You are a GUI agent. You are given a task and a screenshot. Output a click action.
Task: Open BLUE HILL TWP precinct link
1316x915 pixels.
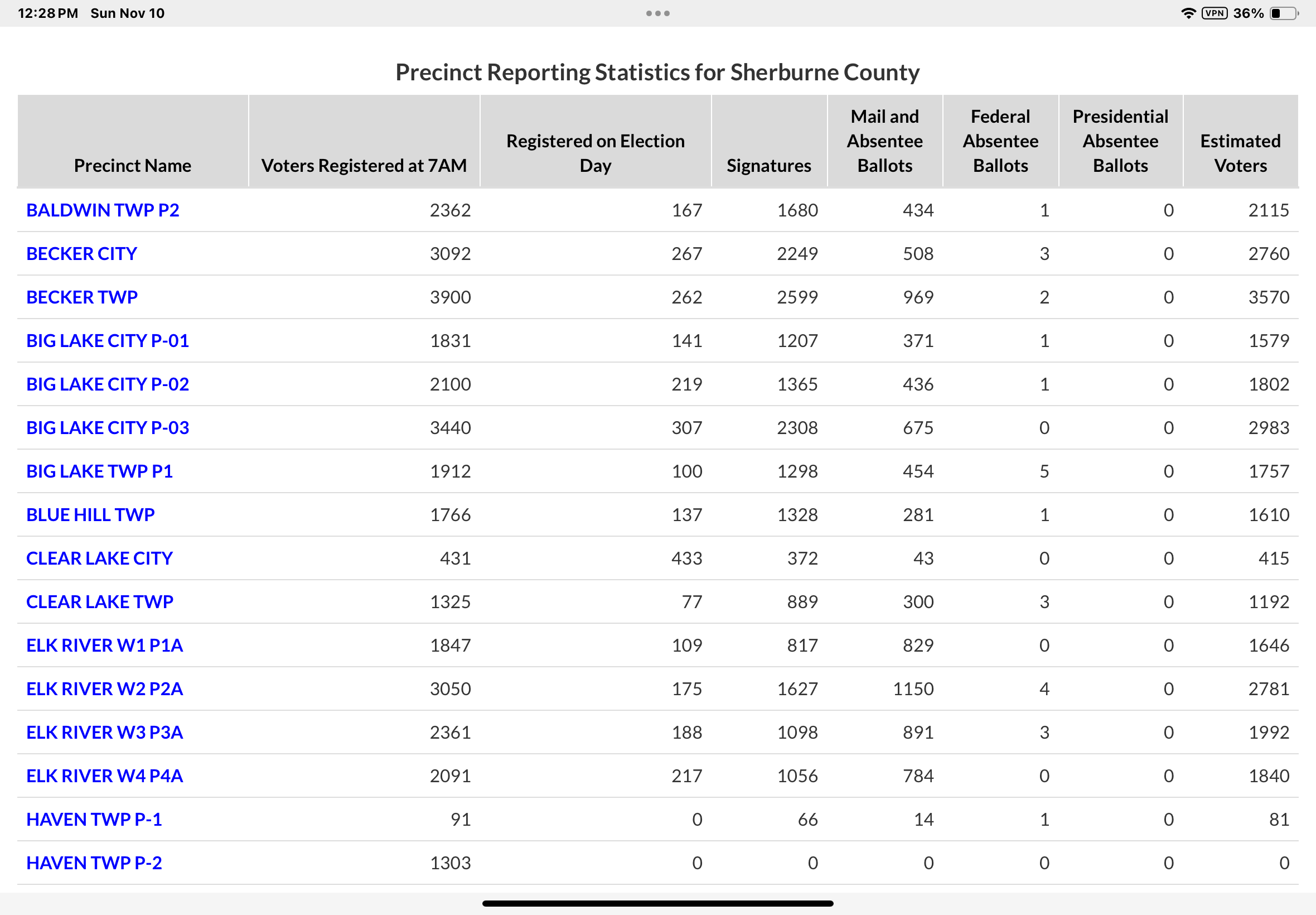pos(90,516)
